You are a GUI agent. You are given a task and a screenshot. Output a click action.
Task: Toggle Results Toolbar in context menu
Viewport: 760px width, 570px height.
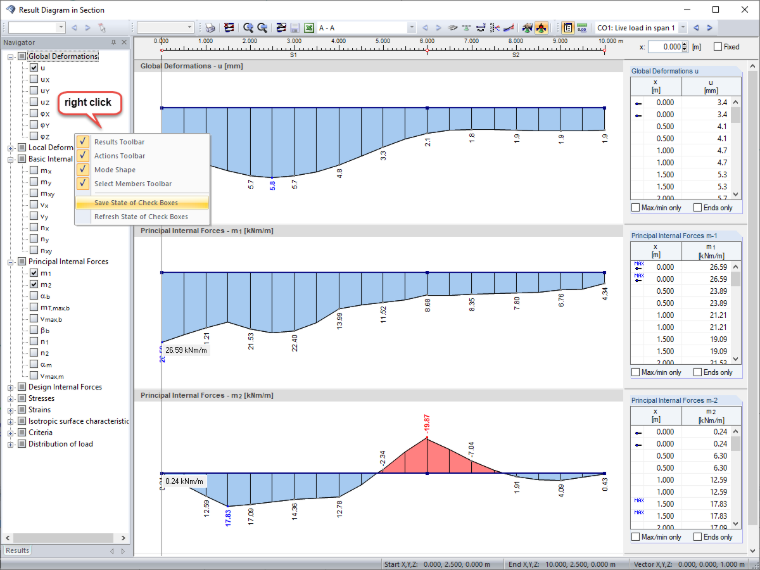(x=142, y=142)
